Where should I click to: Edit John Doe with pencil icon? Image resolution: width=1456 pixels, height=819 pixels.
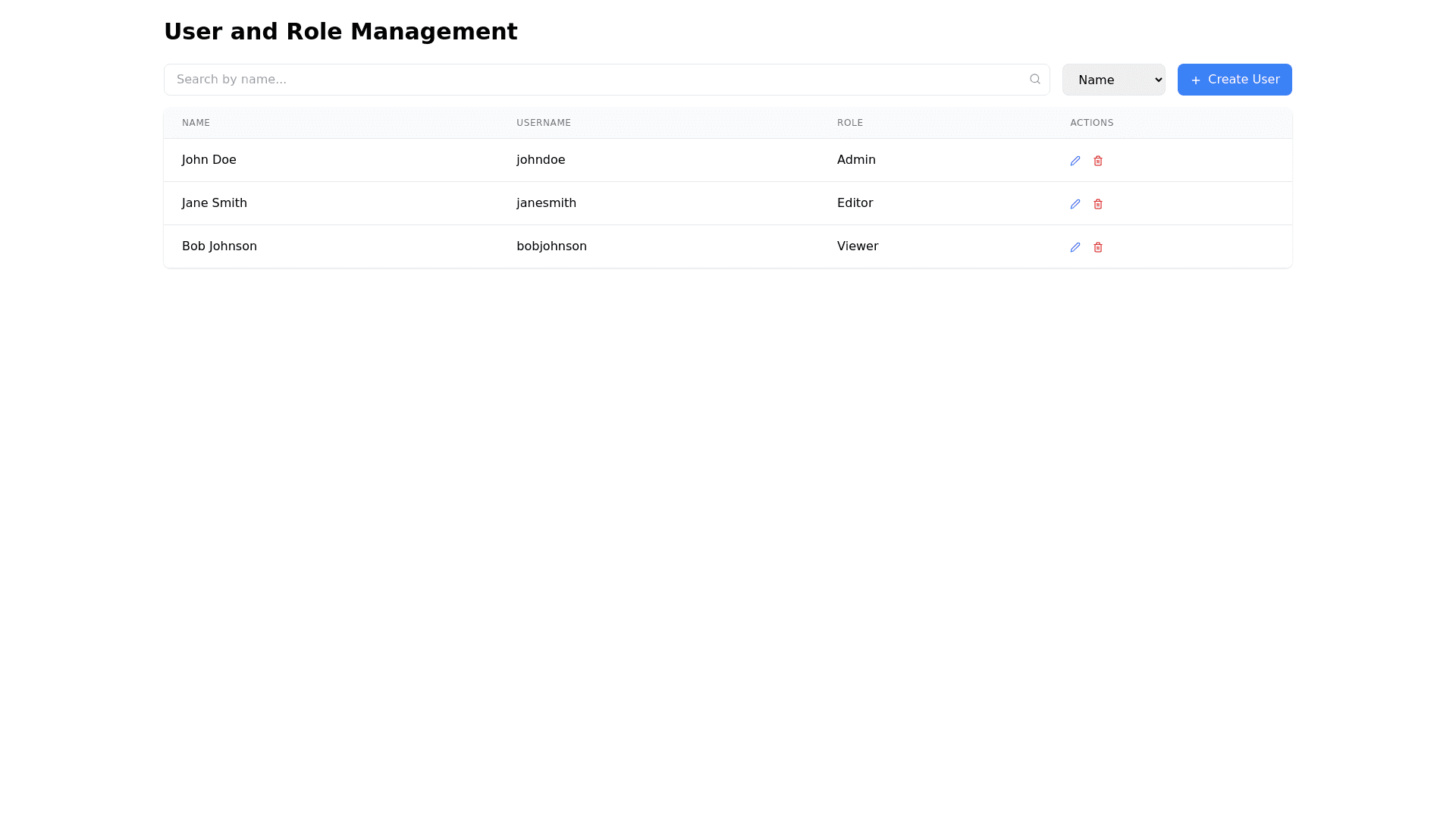[1075, 161]
